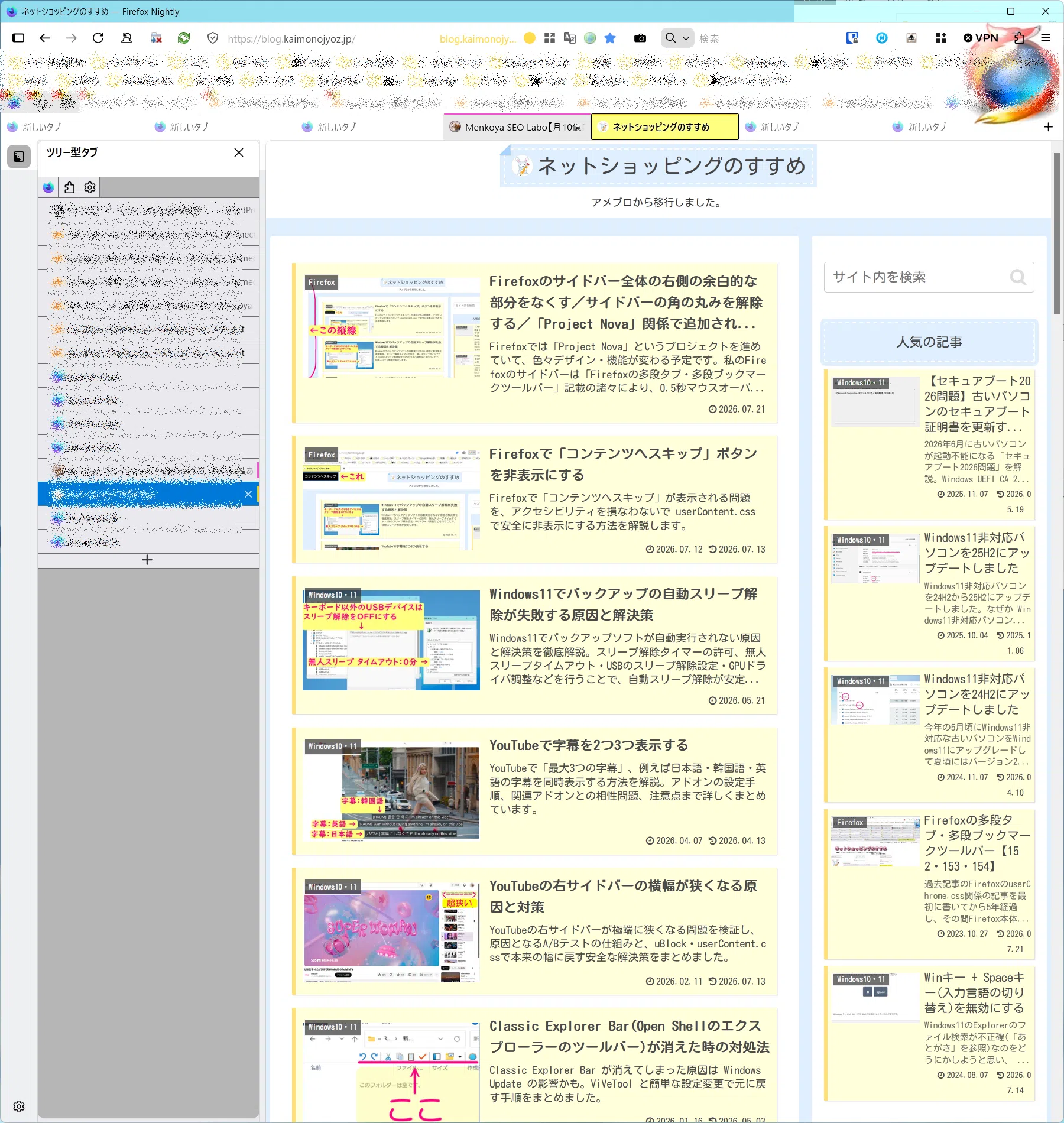Go forward with the forward arrow
This screenshot has width=1064, height=1123.
coord(72,38)
